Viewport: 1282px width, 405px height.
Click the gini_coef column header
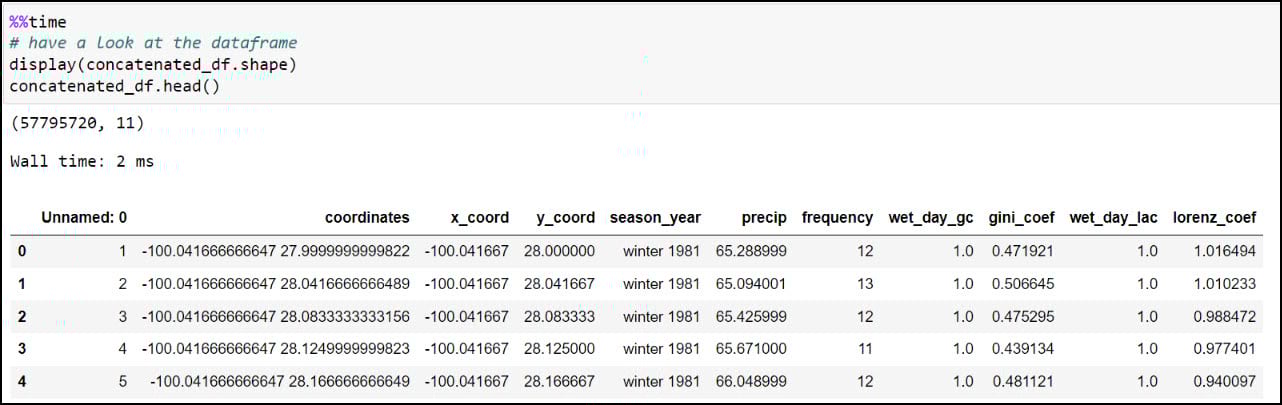(x=1021, y=217)
